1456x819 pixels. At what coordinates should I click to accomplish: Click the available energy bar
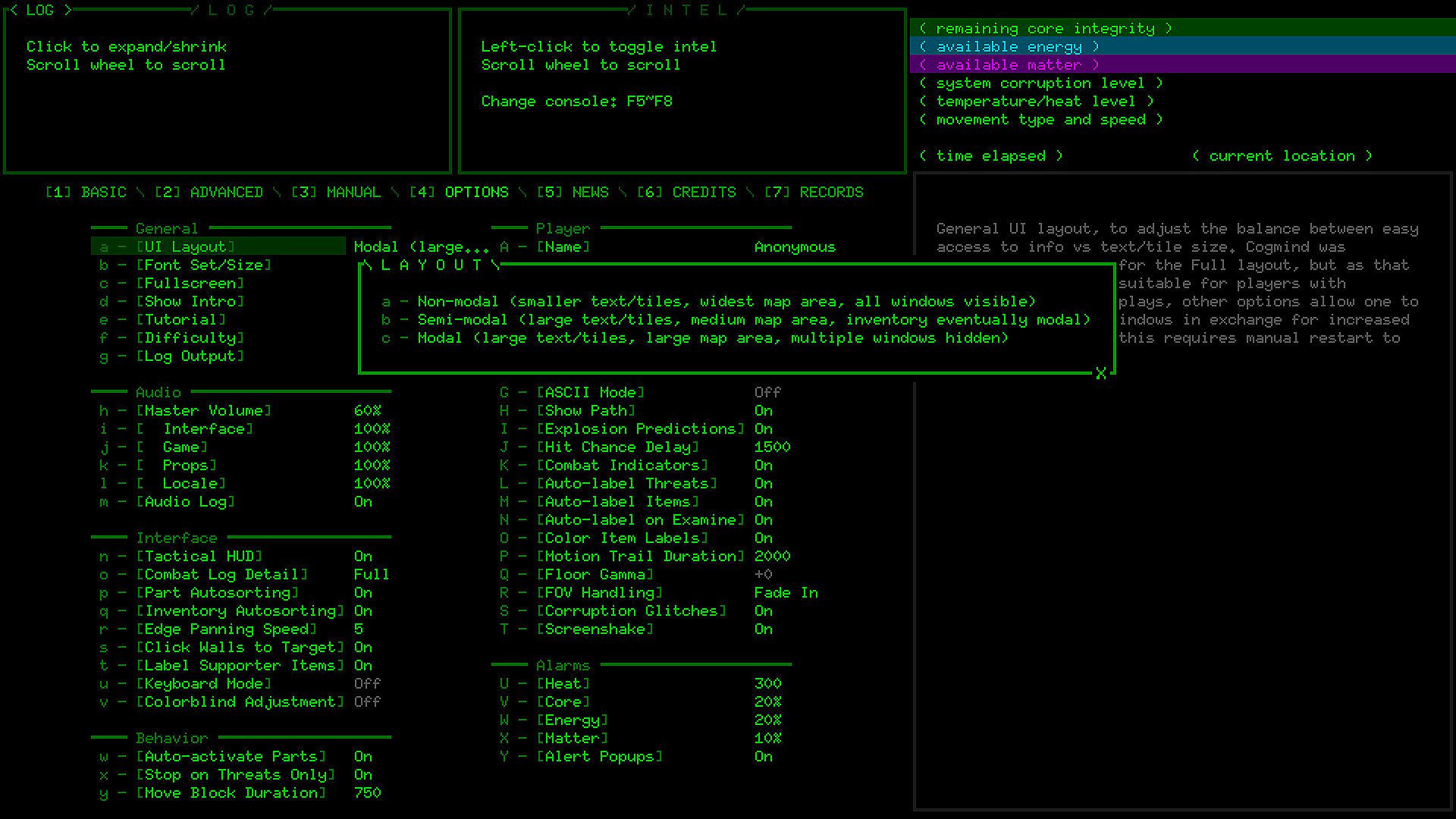[1009, 47]
